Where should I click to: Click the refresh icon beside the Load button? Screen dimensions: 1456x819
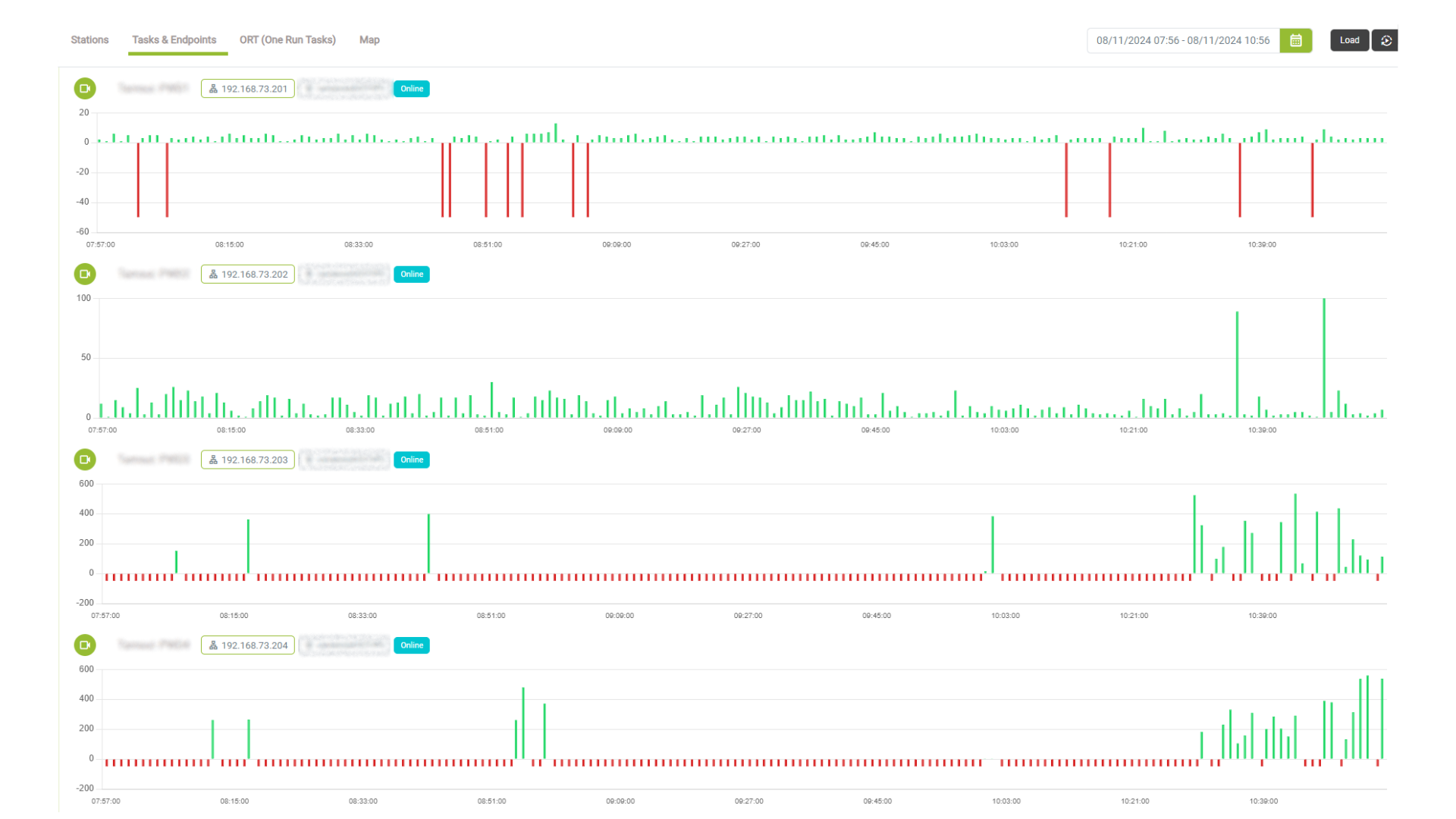coord(1385,40)
